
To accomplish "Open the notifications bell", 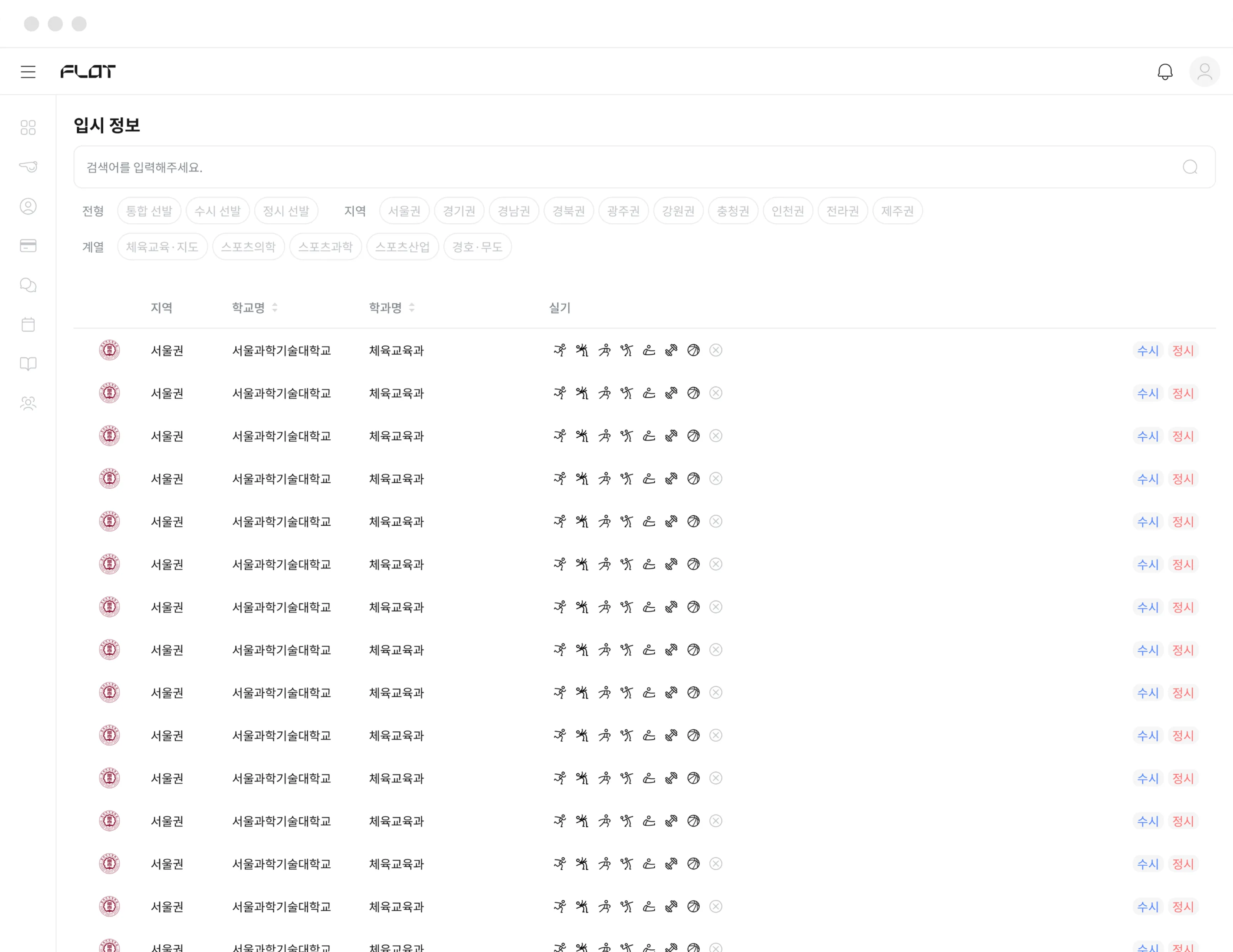I will [x=1165, y=72].
